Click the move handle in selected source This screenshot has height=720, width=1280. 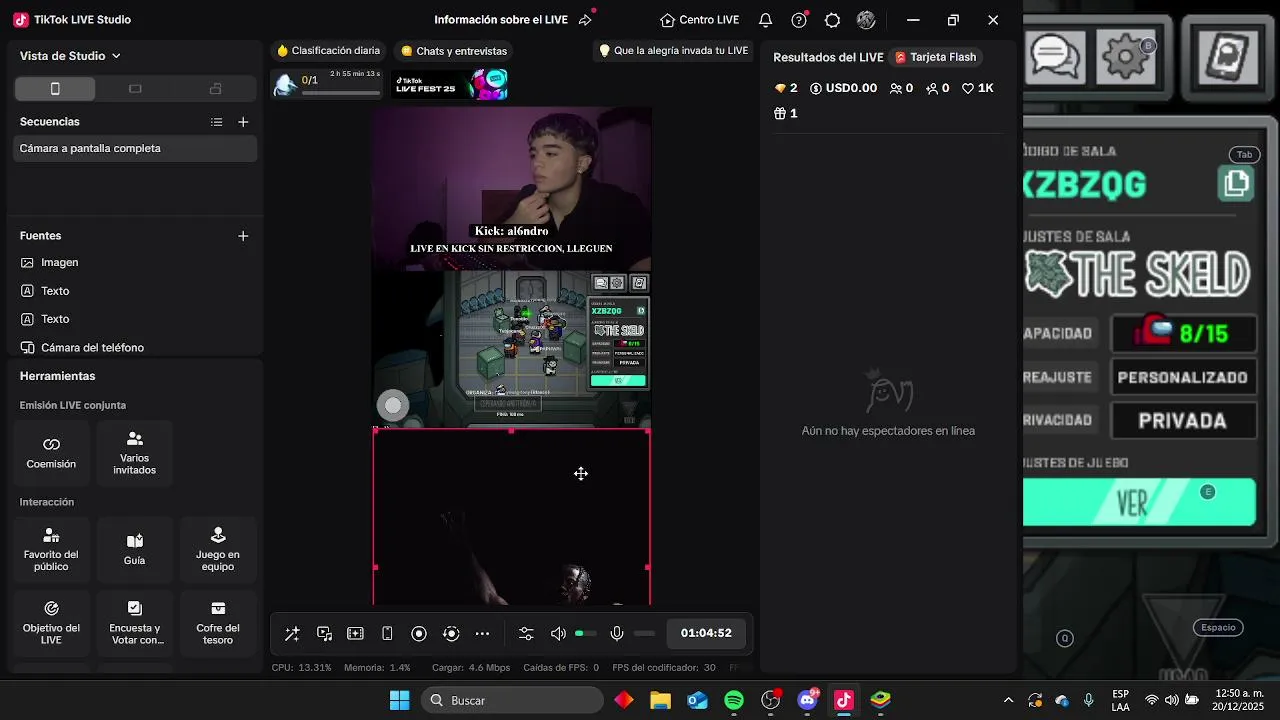click(x=581, y=474)
